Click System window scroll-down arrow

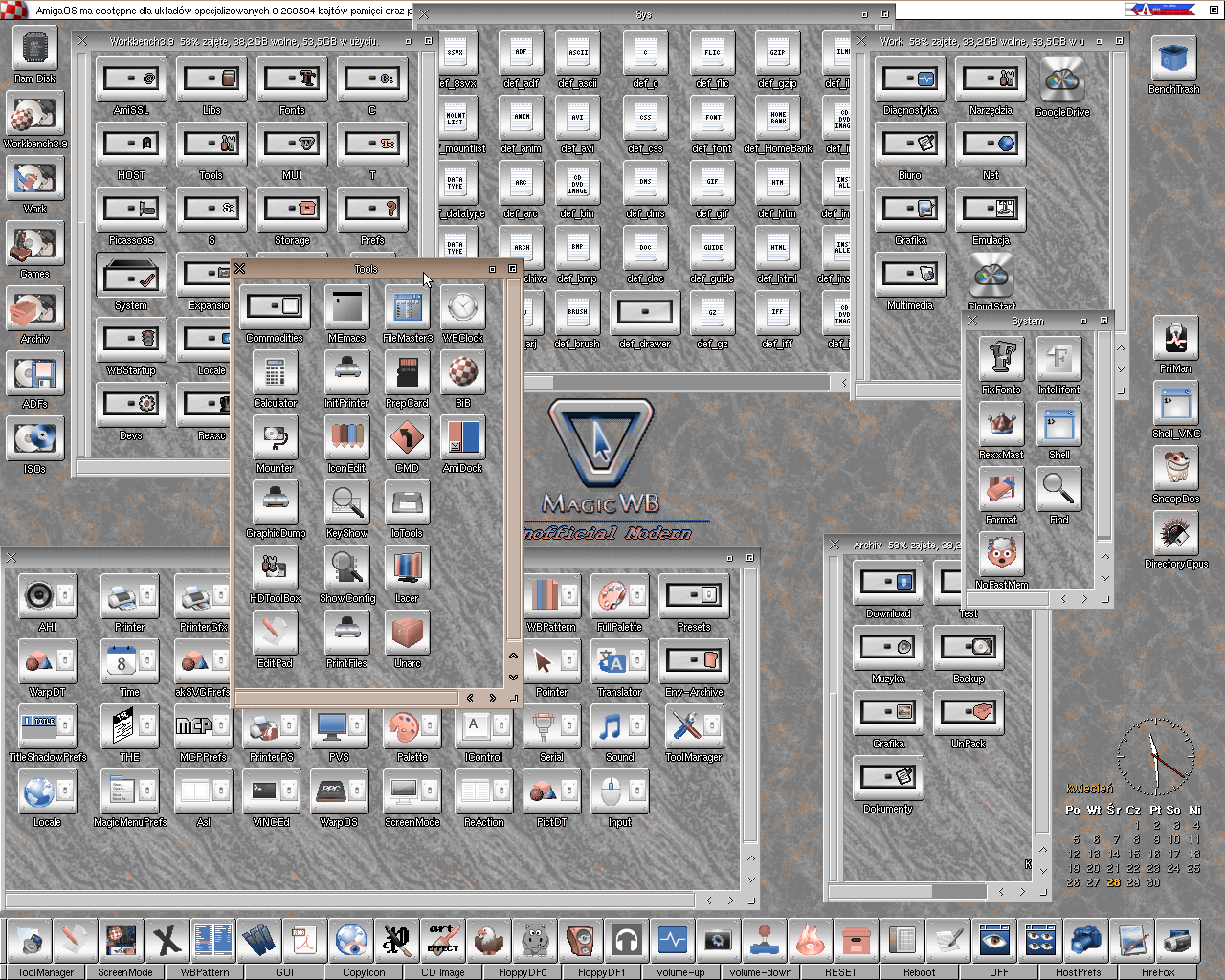(x=1104, y=578)
